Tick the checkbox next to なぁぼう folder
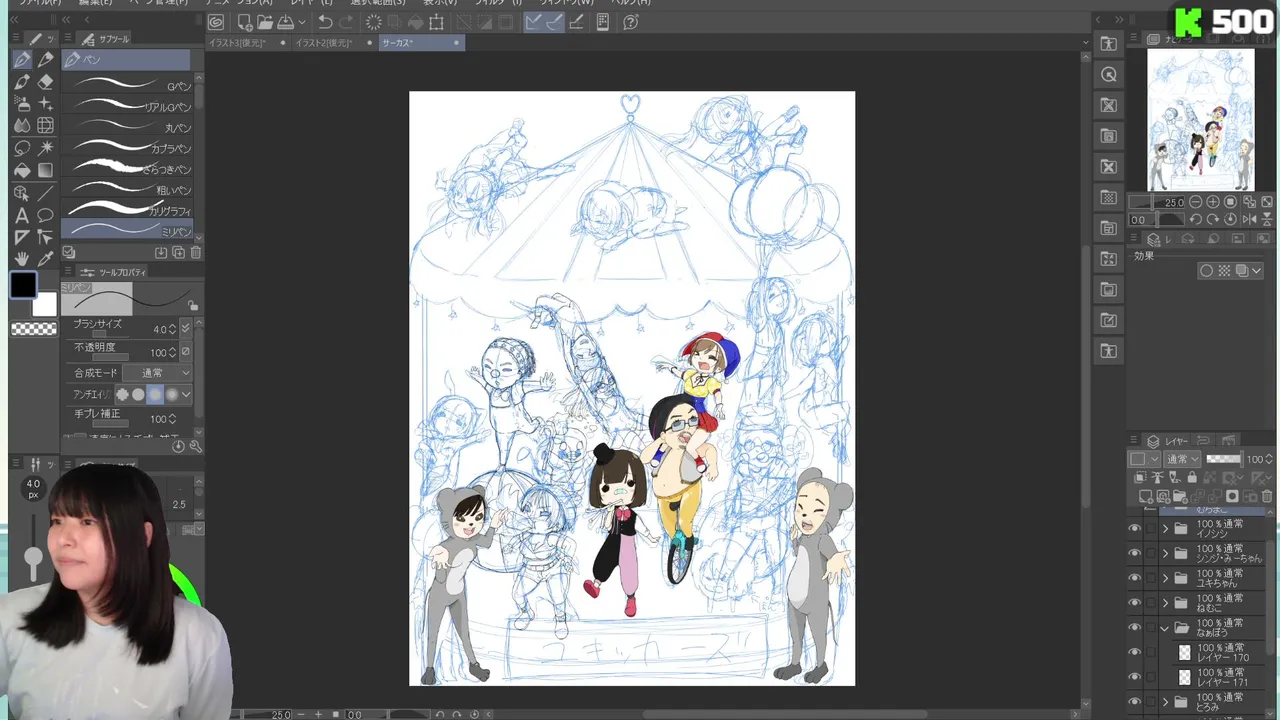Screen dimensions: 1280x720 (1150, 628)
